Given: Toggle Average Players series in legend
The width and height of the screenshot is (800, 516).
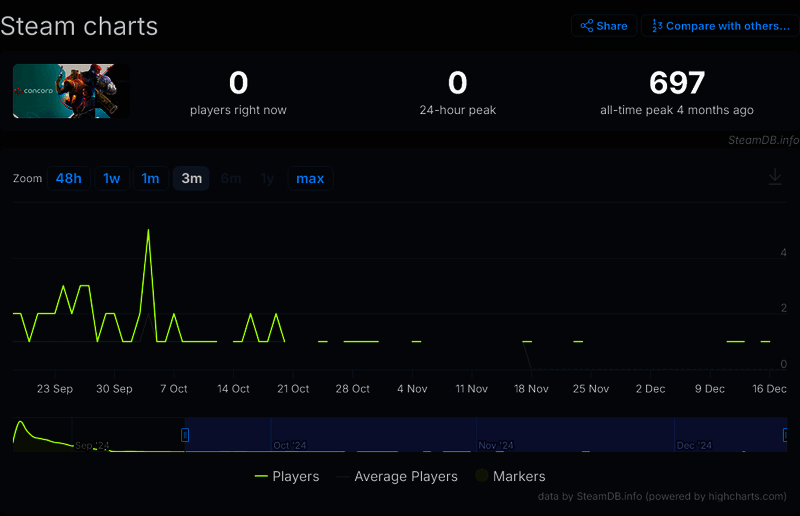Looking at the screenshot, I should pyautogui.click(x=405, y=476).
